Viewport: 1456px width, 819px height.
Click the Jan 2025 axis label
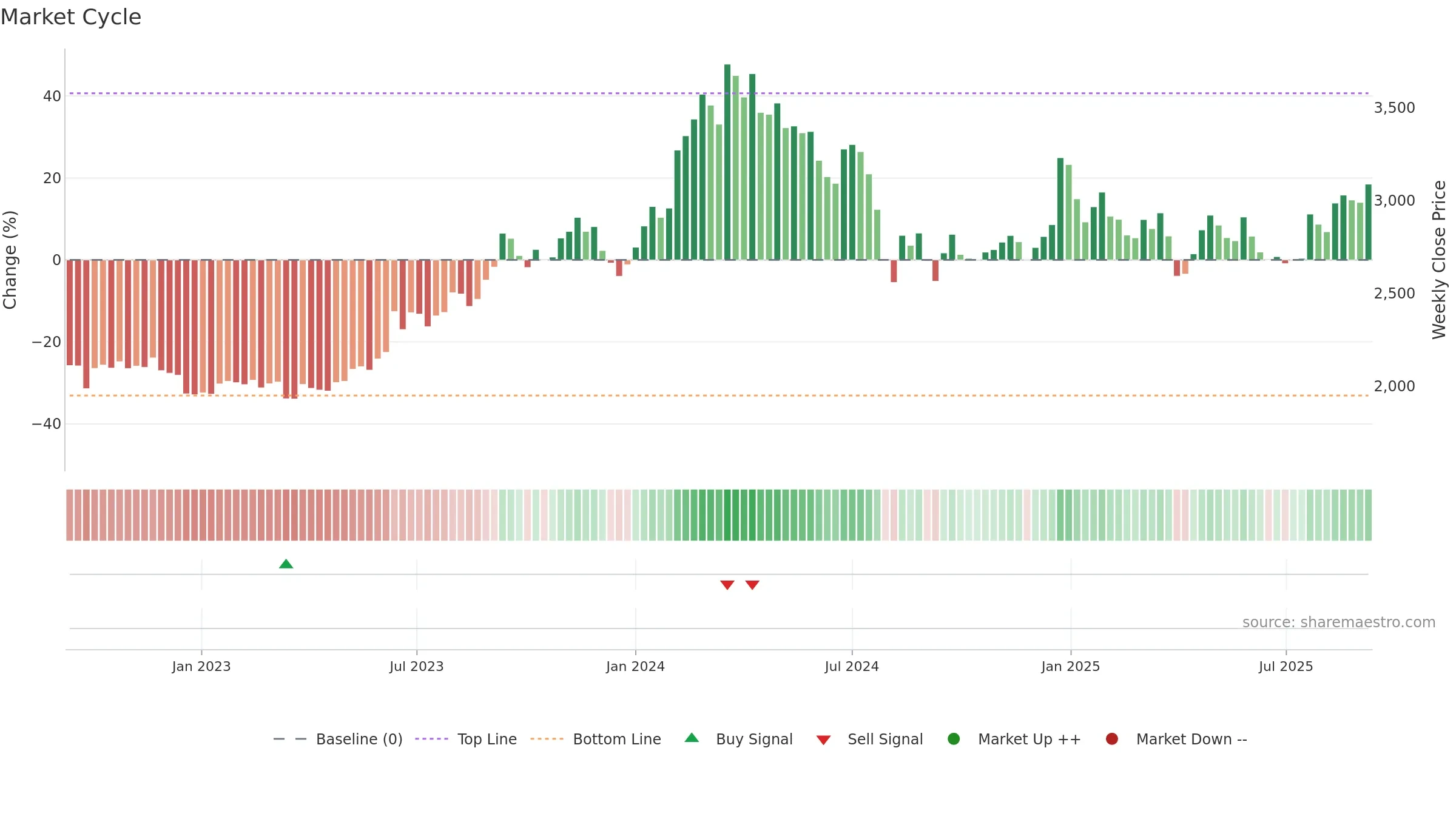[x=1071, y=666]
